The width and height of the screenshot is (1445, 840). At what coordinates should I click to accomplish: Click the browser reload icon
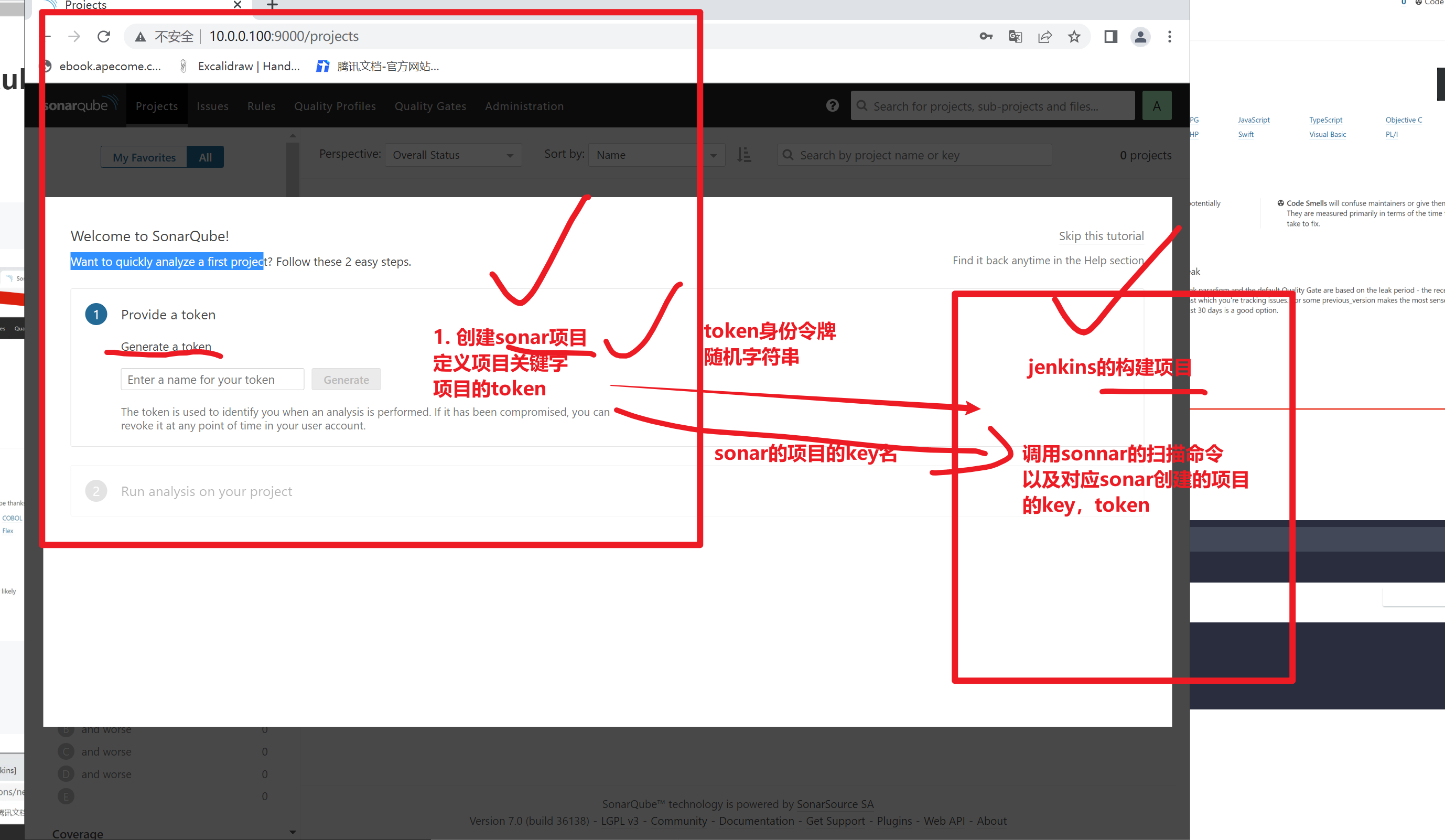[x=104, y=37]
